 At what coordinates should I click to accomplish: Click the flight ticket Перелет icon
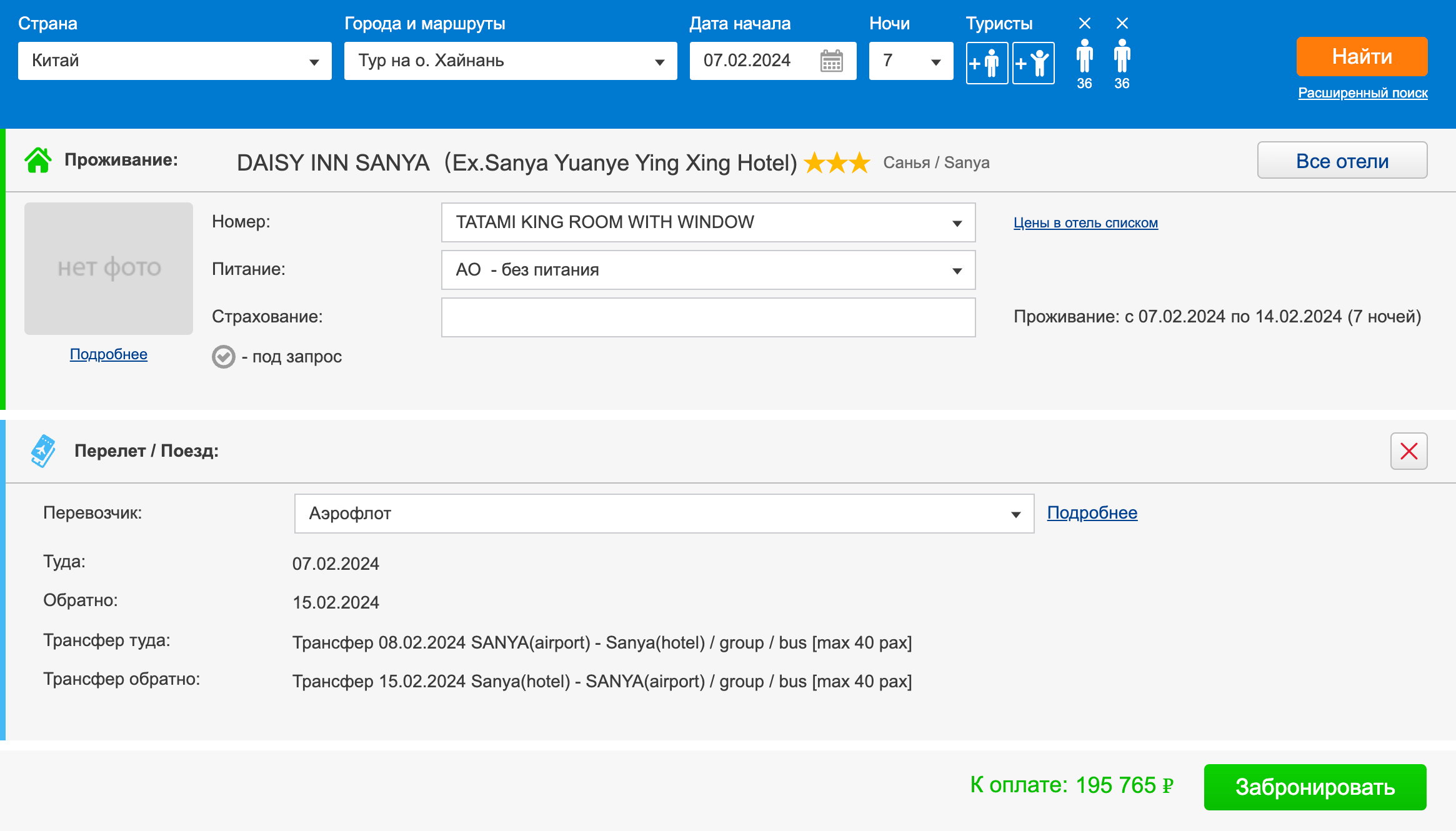(43, 451)
